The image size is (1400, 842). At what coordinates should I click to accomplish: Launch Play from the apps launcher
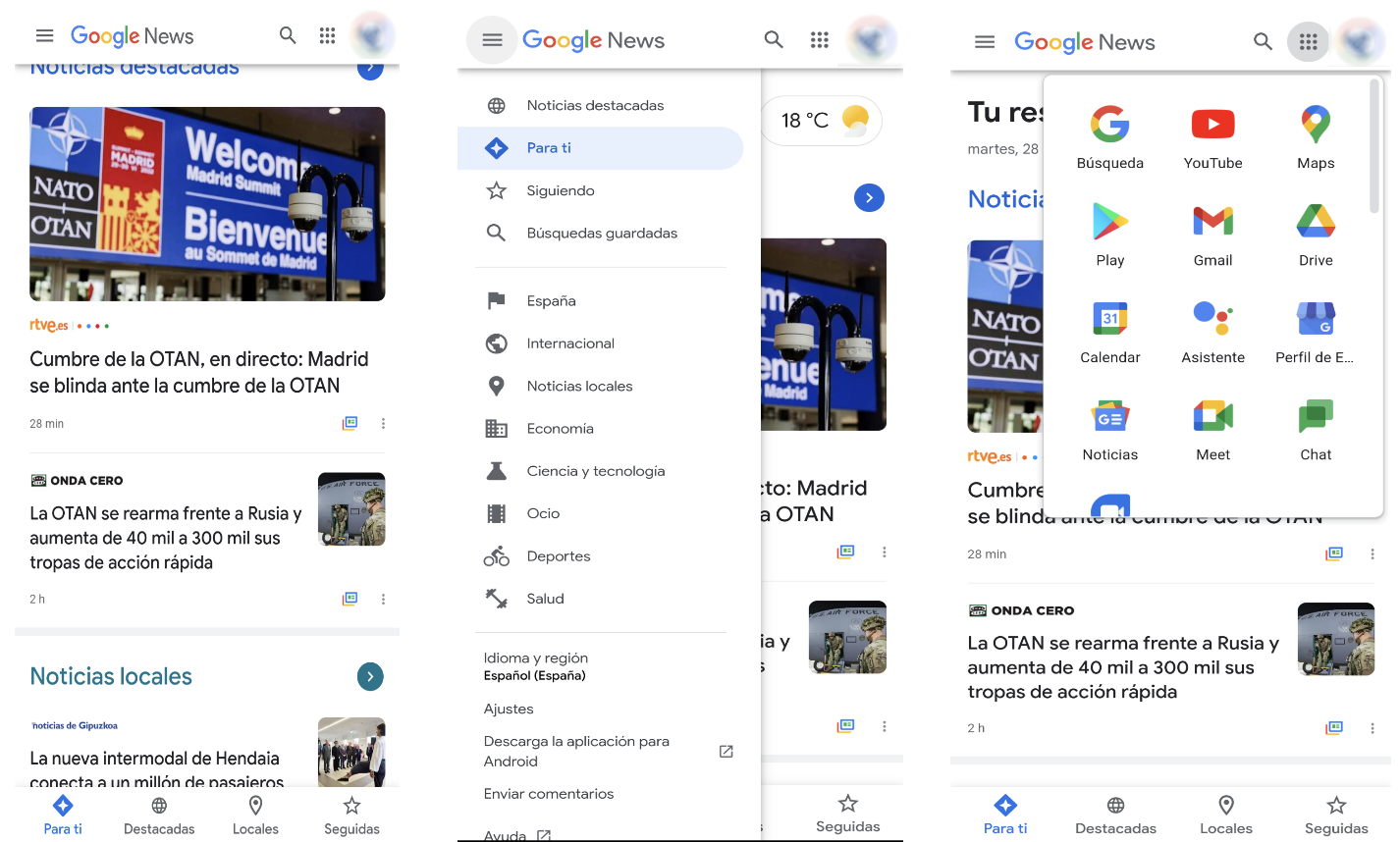[x=1110, y=235]
